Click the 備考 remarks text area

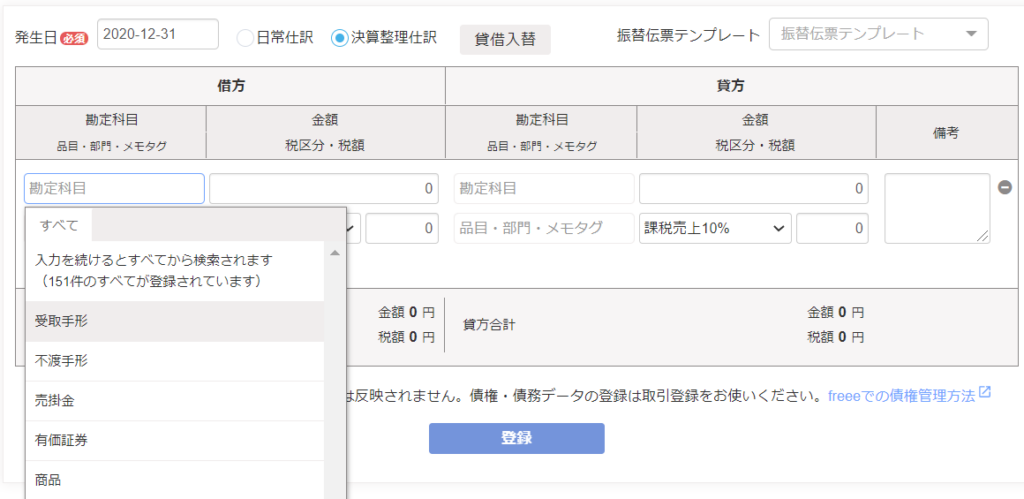(937, 208)
